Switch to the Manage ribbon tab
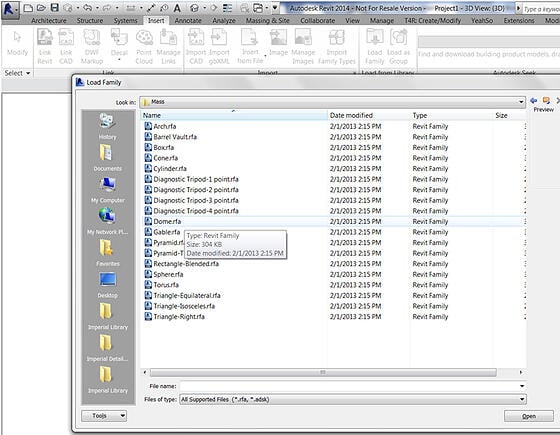560x435 pixels. [382, 21]
